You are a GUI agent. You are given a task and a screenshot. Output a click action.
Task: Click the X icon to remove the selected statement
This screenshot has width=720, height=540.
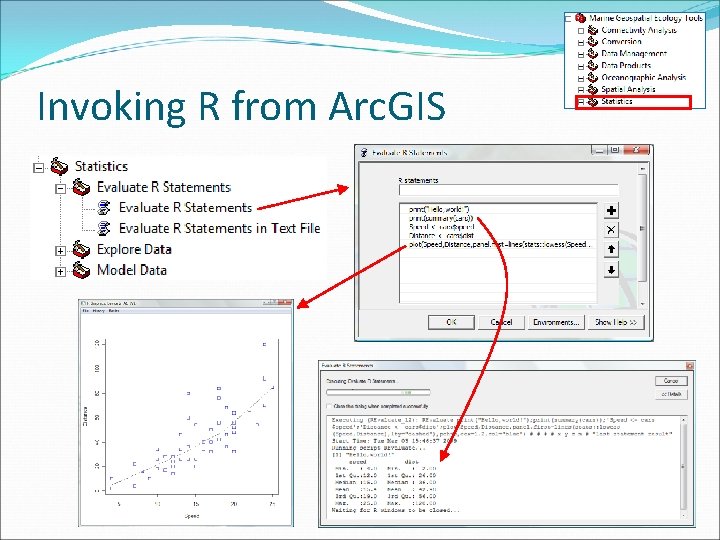(x=611, y=230)
